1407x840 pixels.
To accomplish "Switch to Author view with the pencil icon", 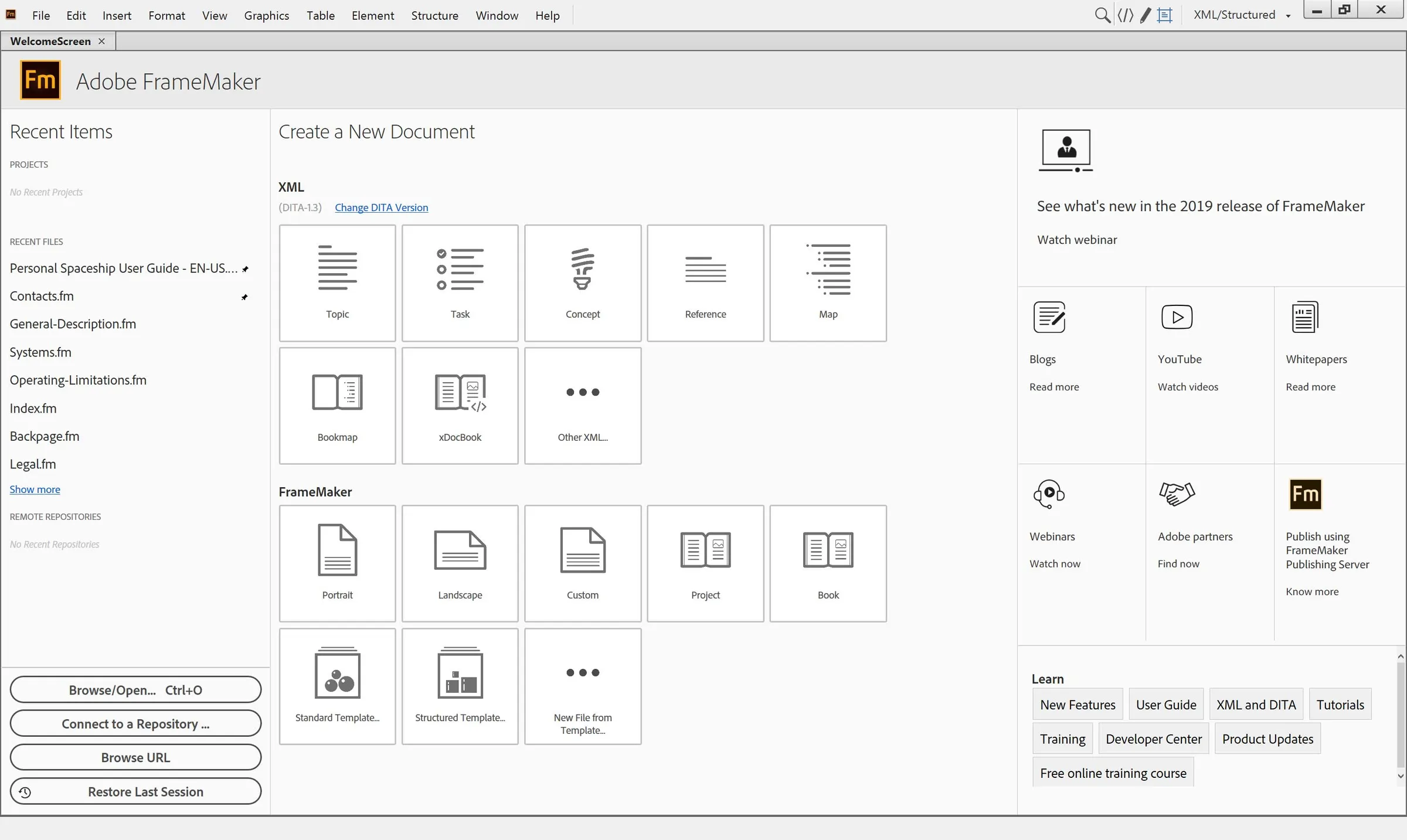I will click(x=1146, y=15).
